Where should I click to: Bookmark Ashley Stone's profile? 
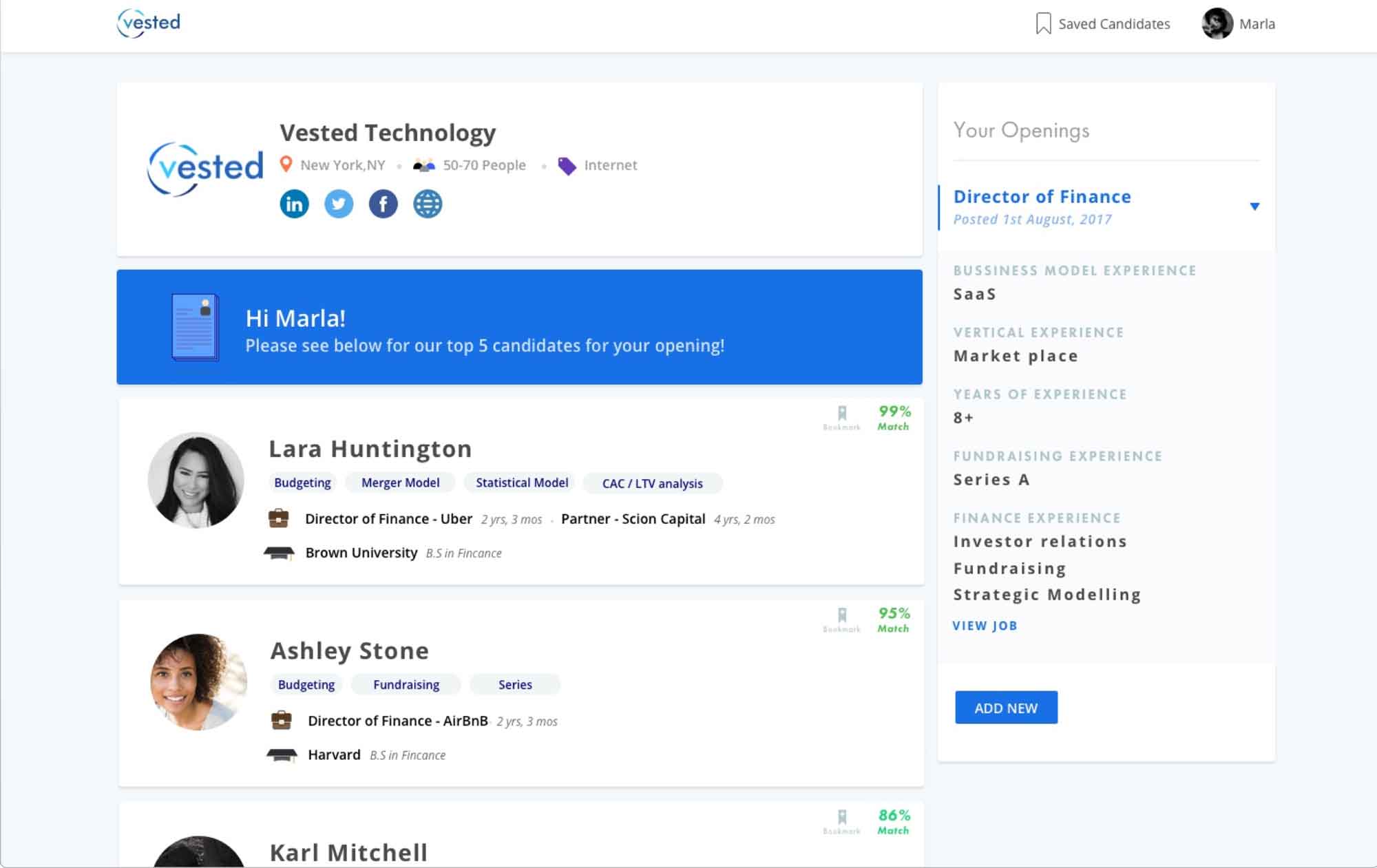(x=841, y=620)
